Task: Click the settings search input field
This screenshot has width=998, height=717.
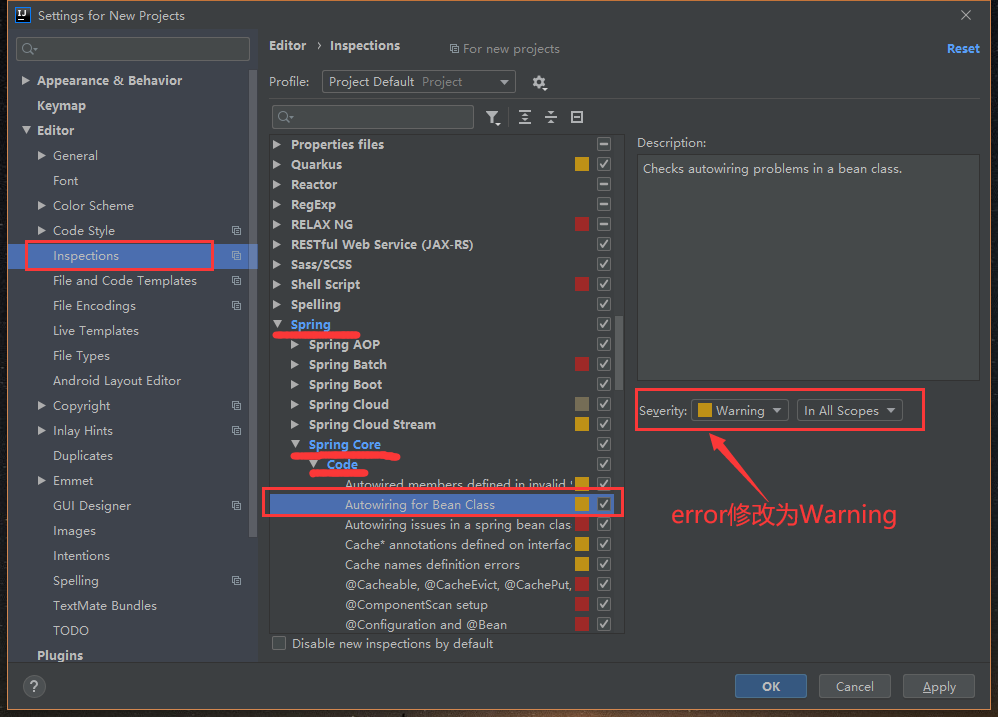Action: tap(133, 49)
